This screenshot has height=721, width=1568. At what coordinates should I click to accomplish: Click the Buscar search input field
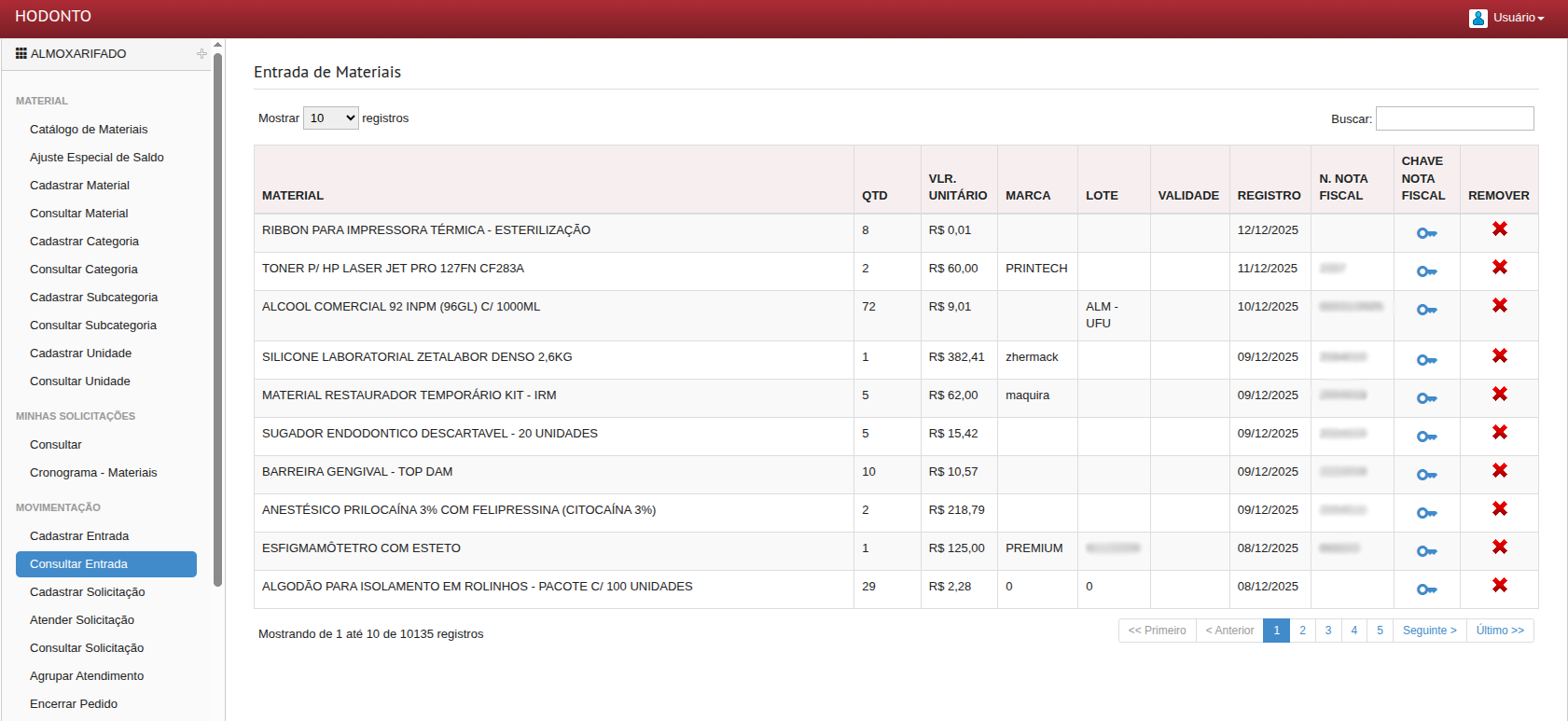1454,118
